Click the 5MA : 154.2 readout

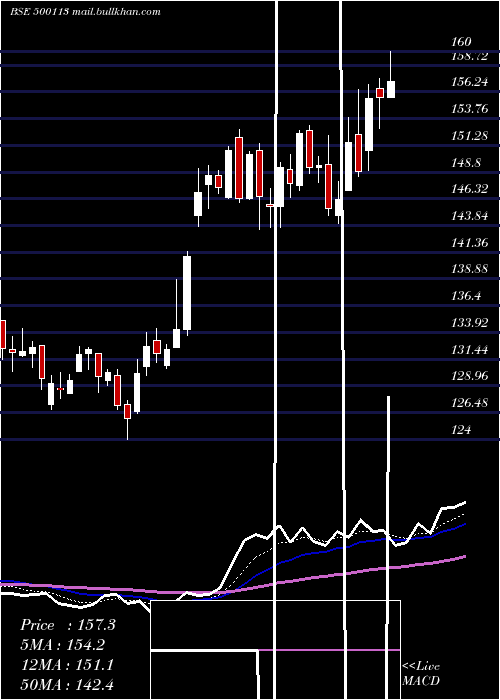point(62,645)
